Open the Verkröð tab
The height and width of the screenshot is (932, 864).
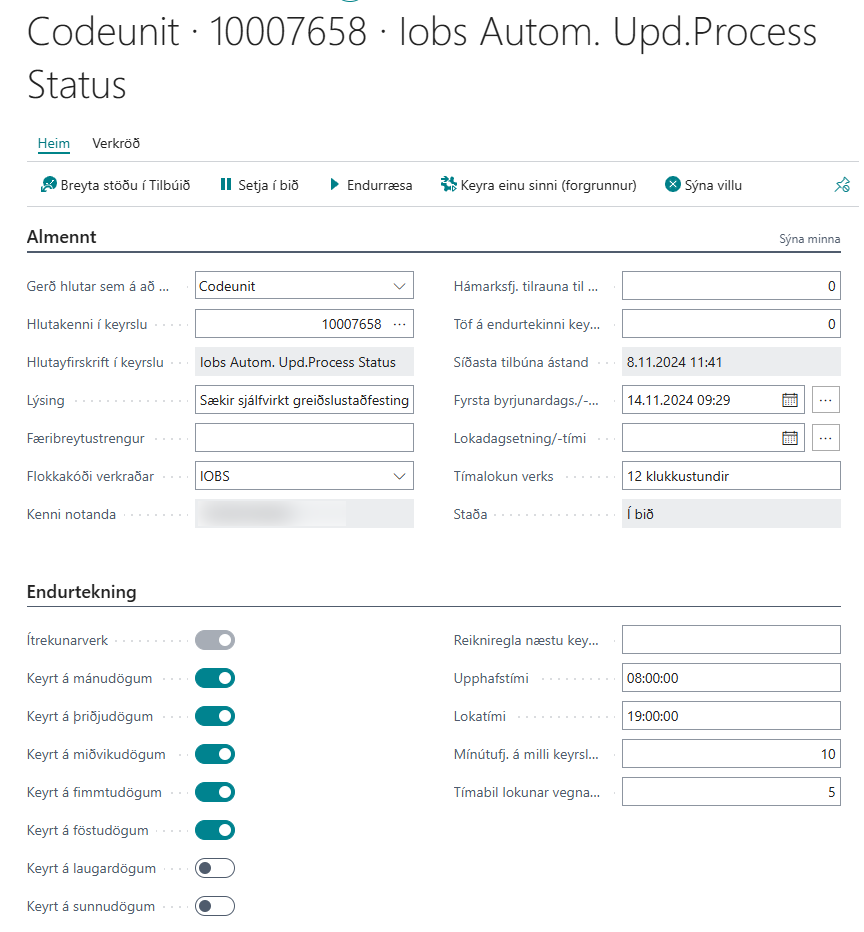115,143
